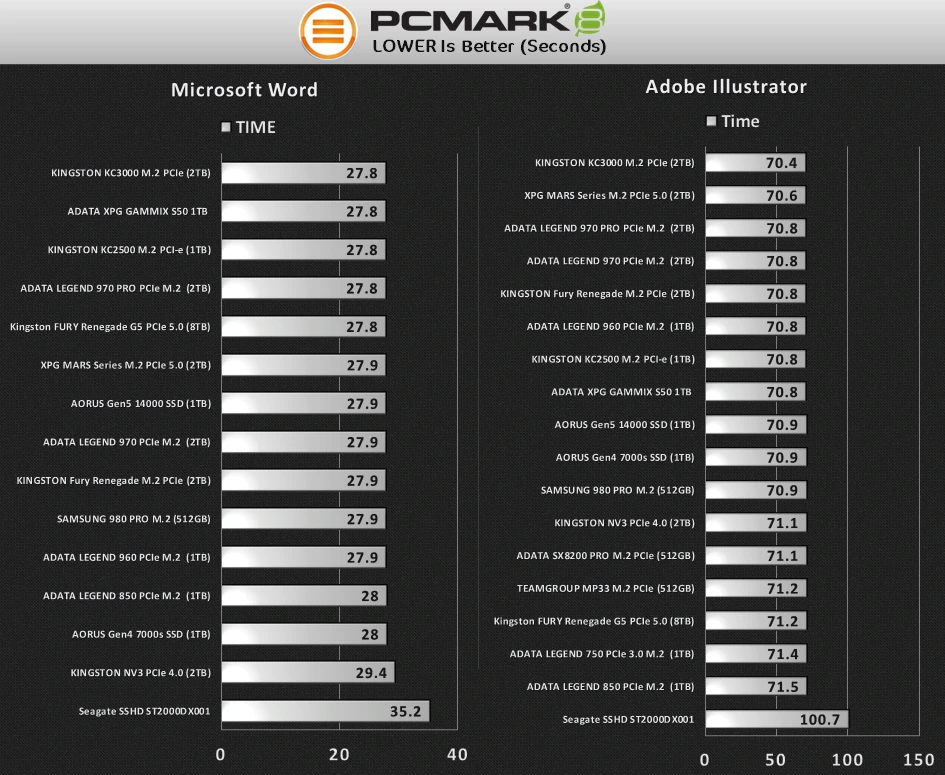Click the Seagate SSHD 100.7 bar

click(776, 719)
